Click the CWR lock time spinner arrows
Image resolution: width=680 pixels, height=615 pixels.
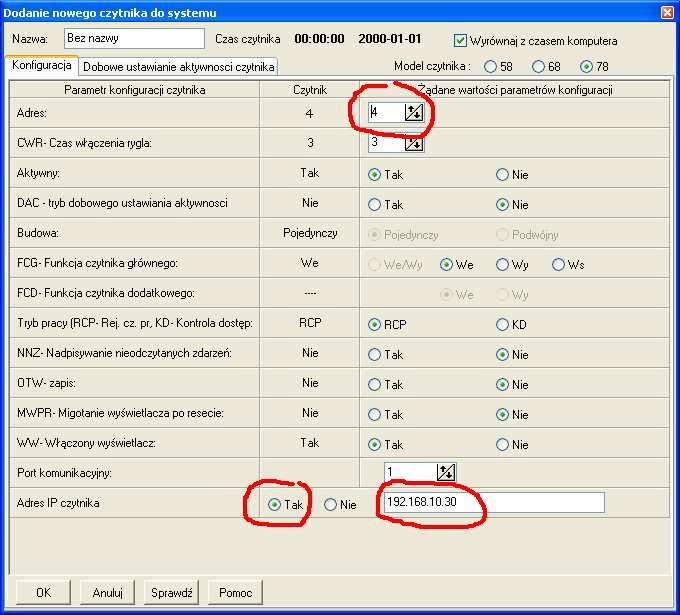[x=414, y=143]
